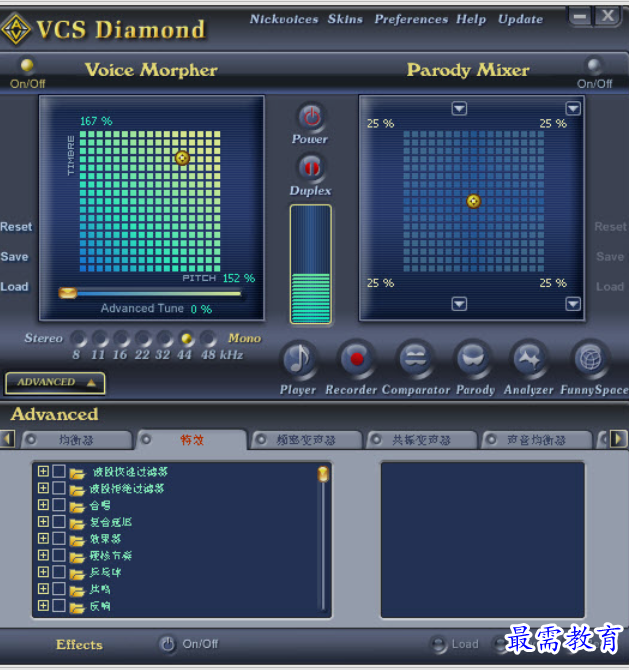Switch to the 均衡器 tab
Screen dimensions: 629x670
77,440
